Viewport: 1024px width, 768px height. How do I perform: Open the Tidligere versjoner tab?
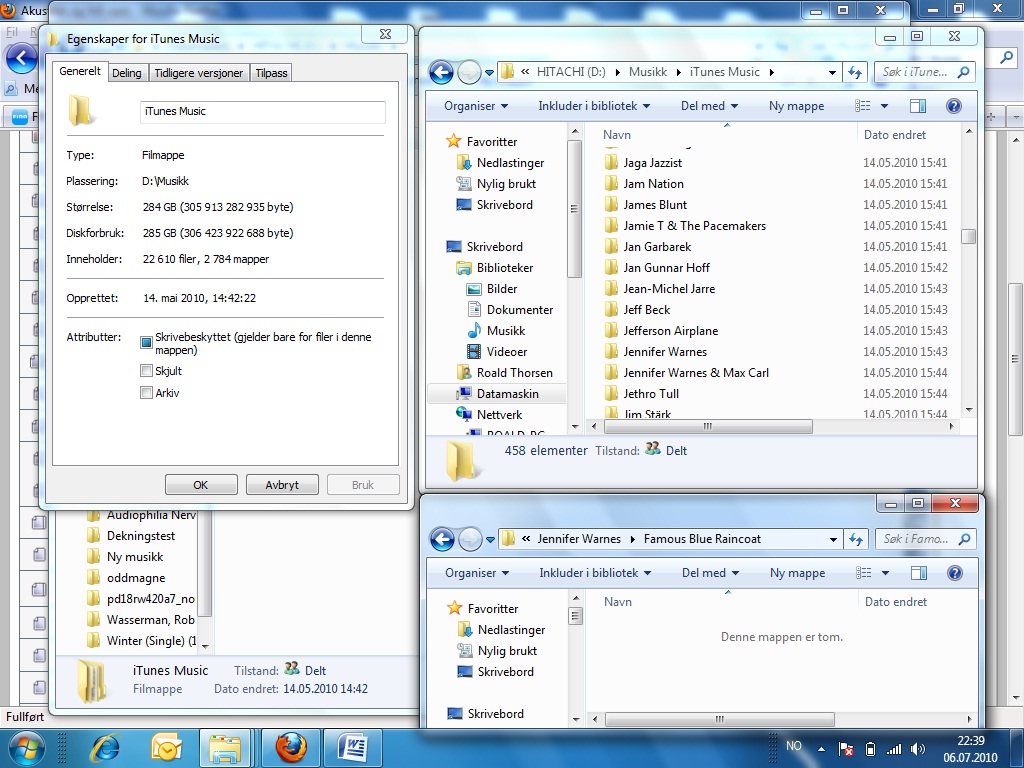[x=198, y=73]
